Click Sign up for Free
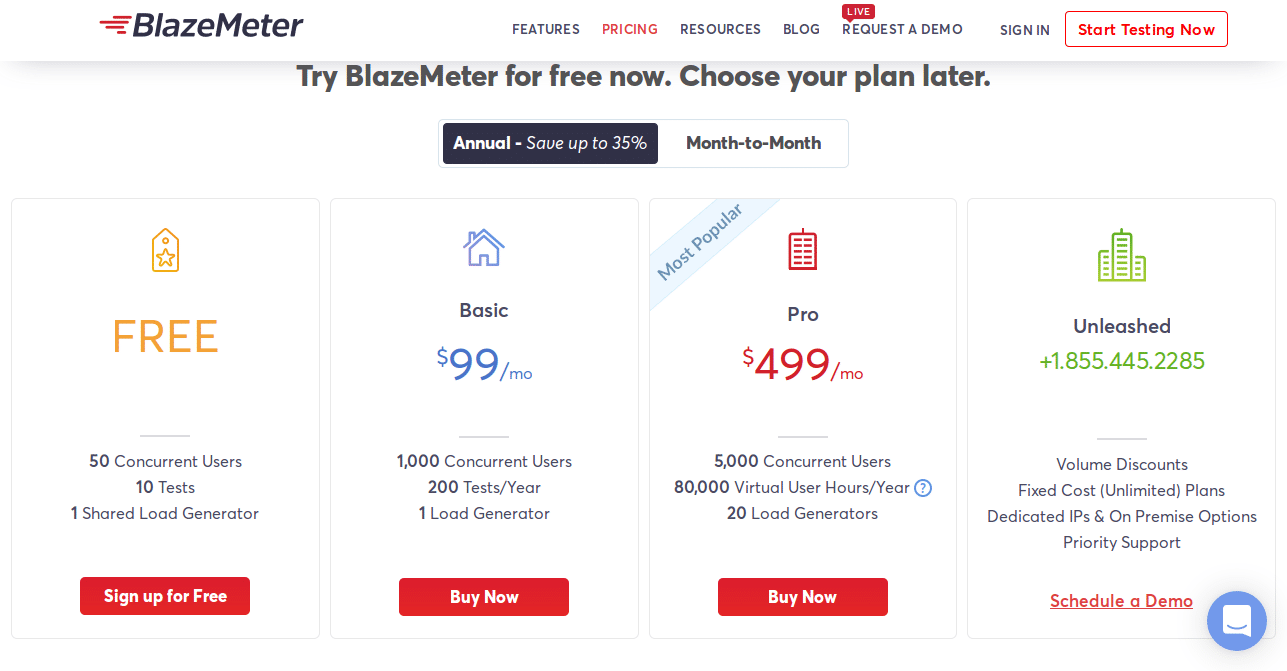The image size is (1287, 671). coord(164,596)
